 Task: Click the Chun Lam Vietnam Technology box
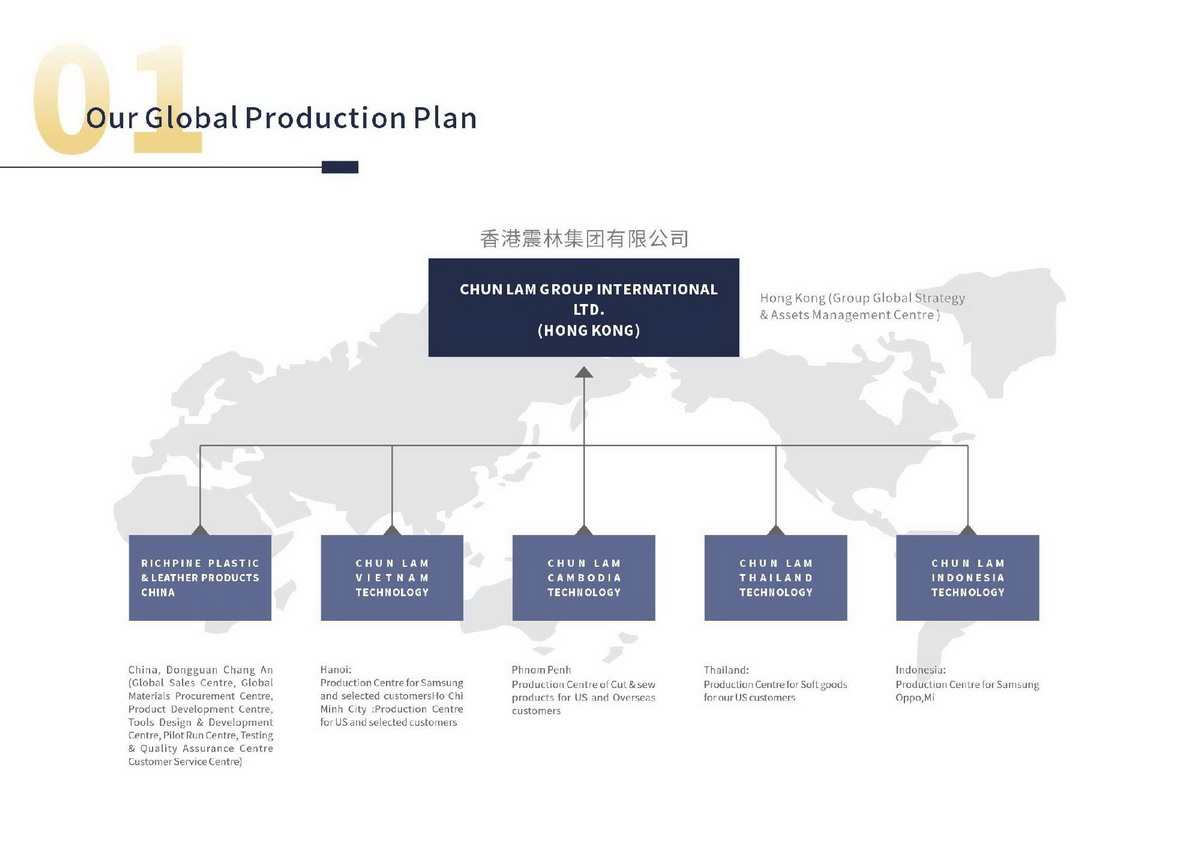[x=392, y=578]
